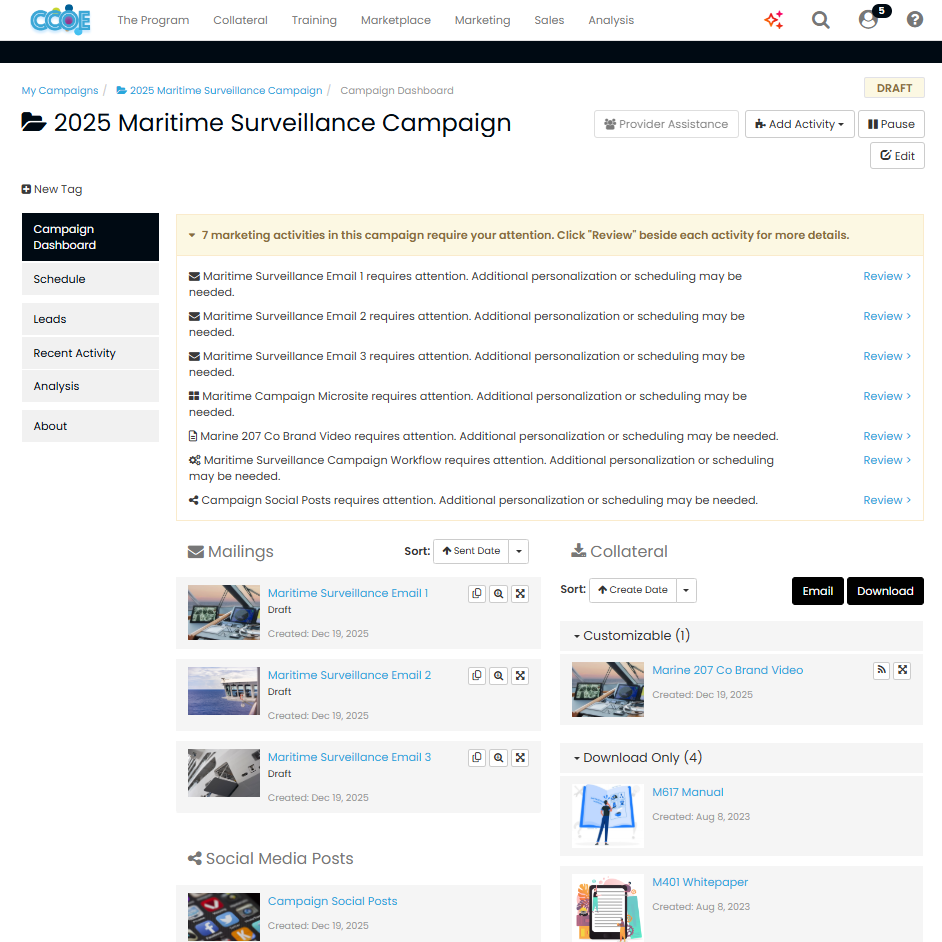
Task: Click the Collateral Email button
Action: point(818,591)
